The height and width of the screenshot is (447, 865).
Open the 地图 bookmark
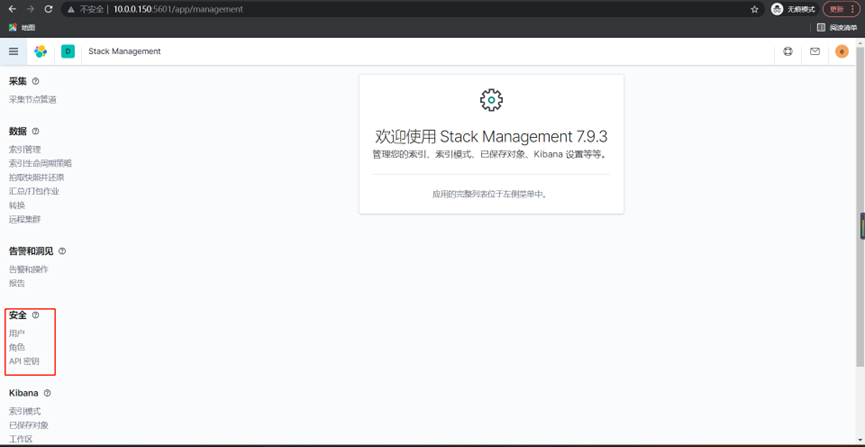point(22,27)
